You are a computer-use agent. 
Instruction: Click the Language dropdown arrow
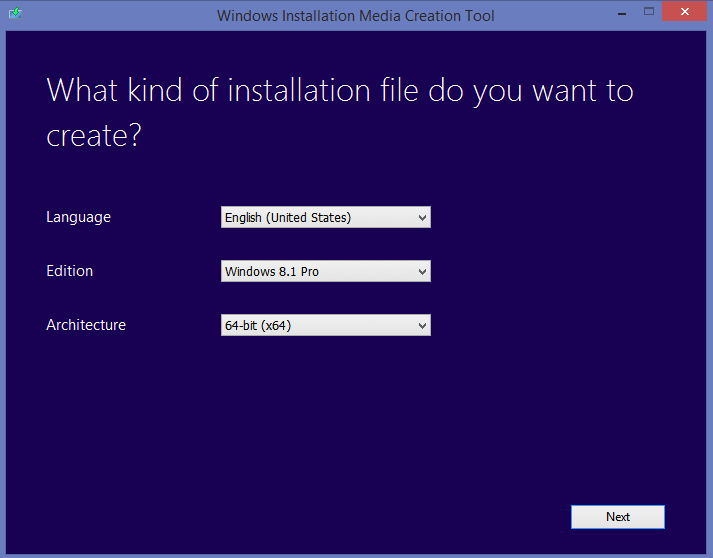pos(422,217)
